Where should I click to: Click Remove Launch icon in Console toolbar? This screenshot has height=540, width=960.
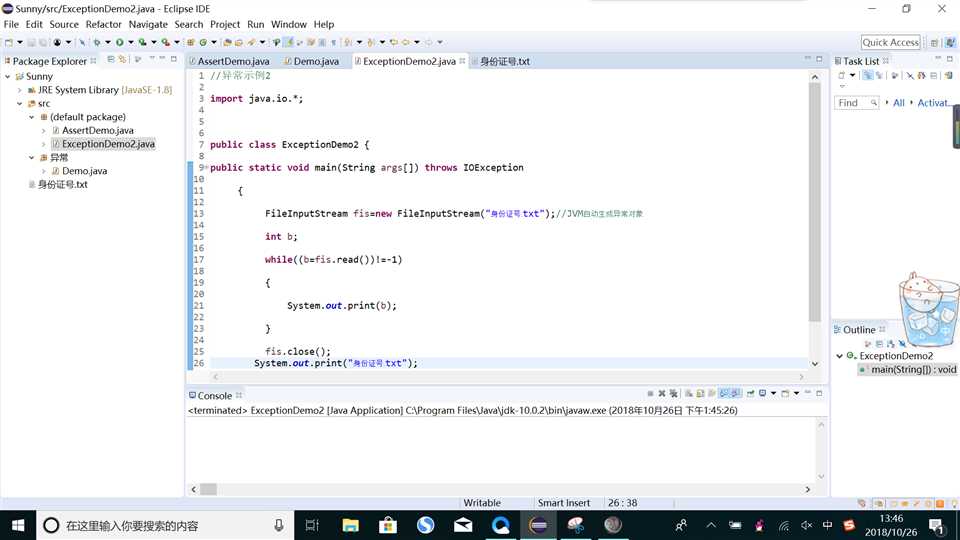click(x=662, y=393)
